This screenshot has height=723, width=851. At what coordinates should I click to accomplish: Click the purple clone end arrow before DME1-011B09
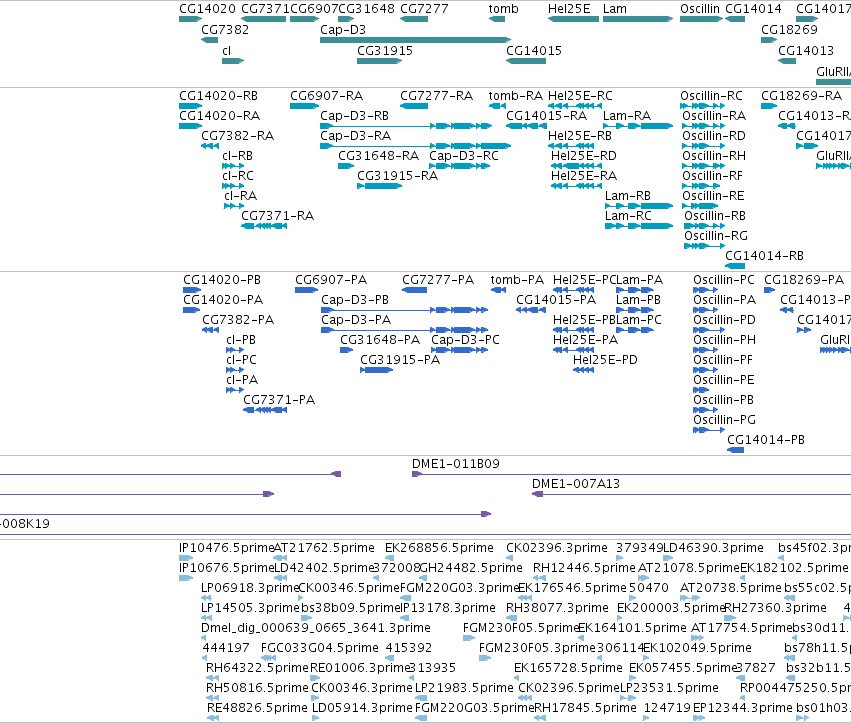(x=336, y=474)
